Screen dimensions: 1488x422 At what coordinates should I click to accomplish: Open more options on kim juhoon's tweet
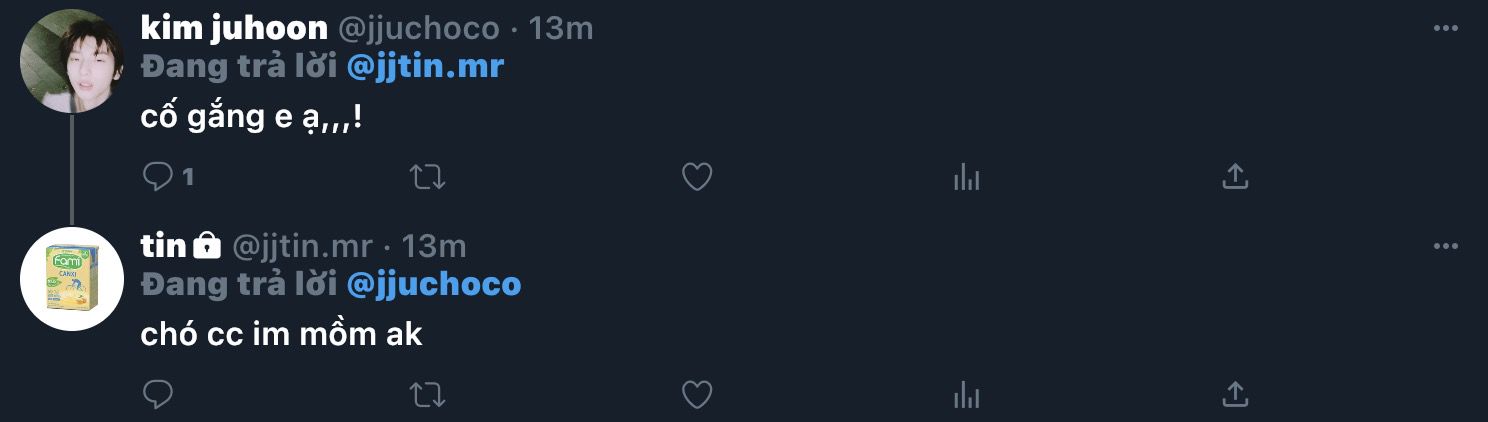pos(1445,29)
